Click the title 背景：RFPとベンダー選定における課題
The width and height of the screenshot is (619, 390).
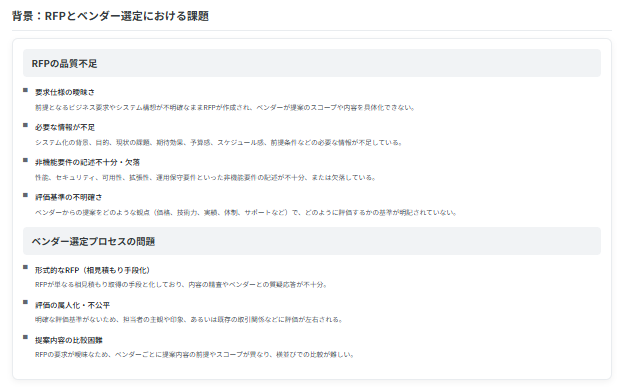[x=110, y=16]
